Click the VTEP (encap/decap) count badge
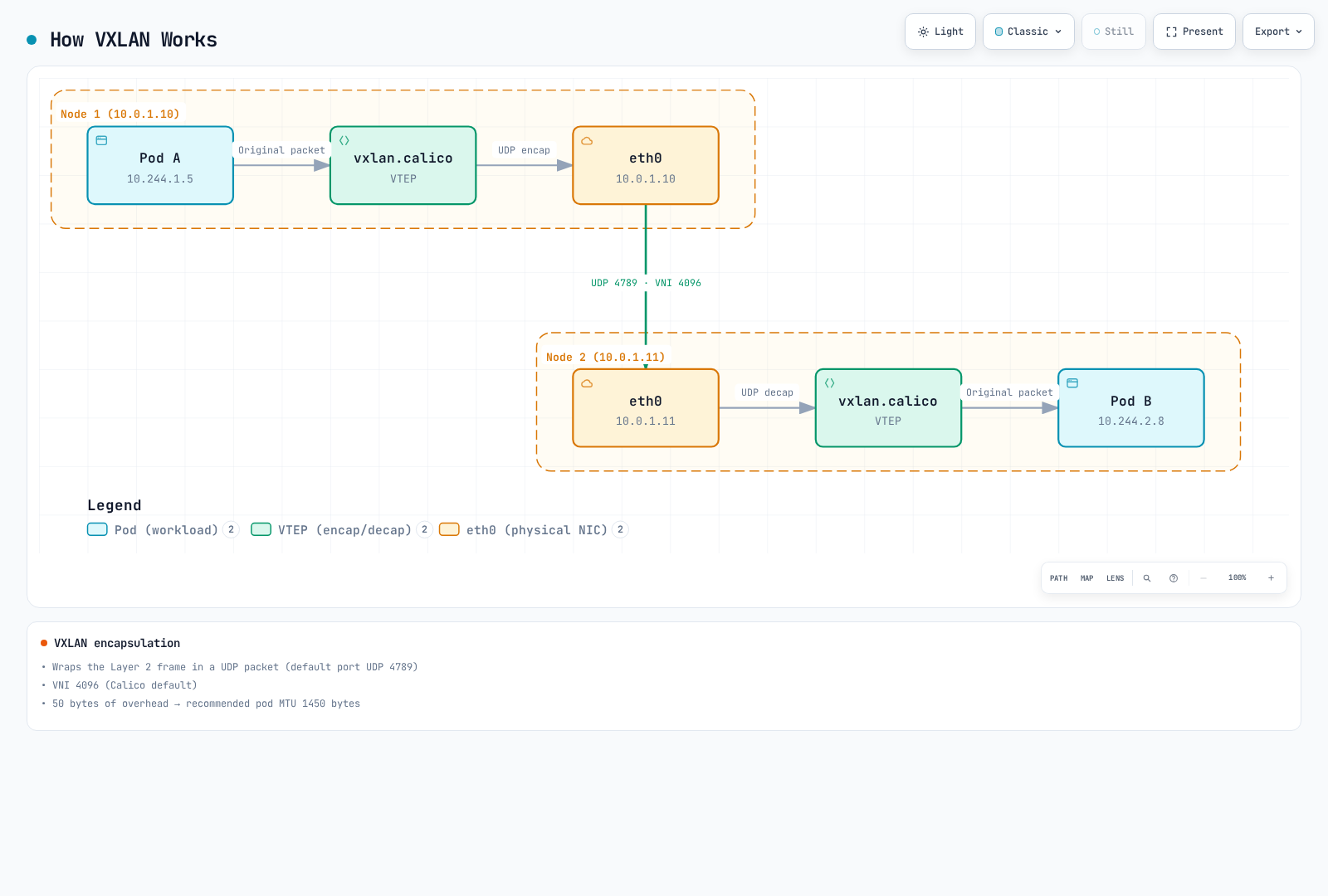Screen dimensions: 1328x896 click(424, 529)
